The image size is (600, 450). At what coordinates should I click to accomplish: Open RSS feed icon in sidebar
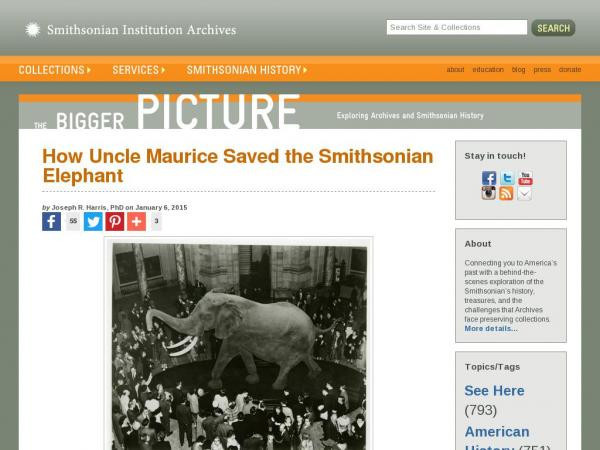pos(506,193)
